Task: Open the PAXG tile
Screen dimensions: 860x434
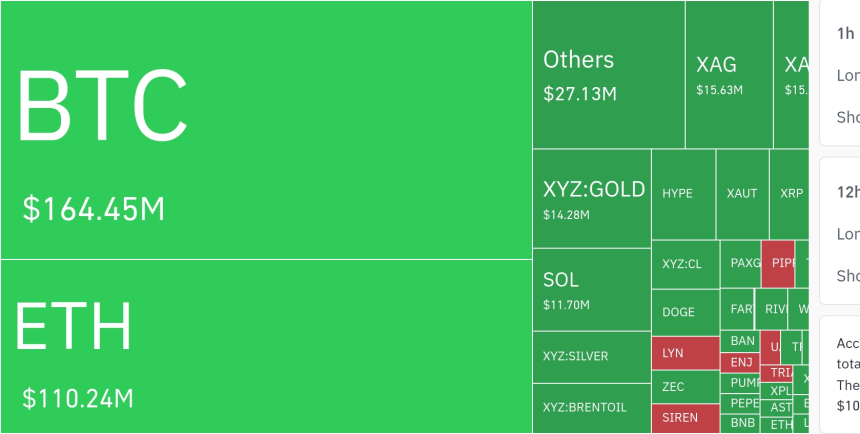Action: click(741, 264)
